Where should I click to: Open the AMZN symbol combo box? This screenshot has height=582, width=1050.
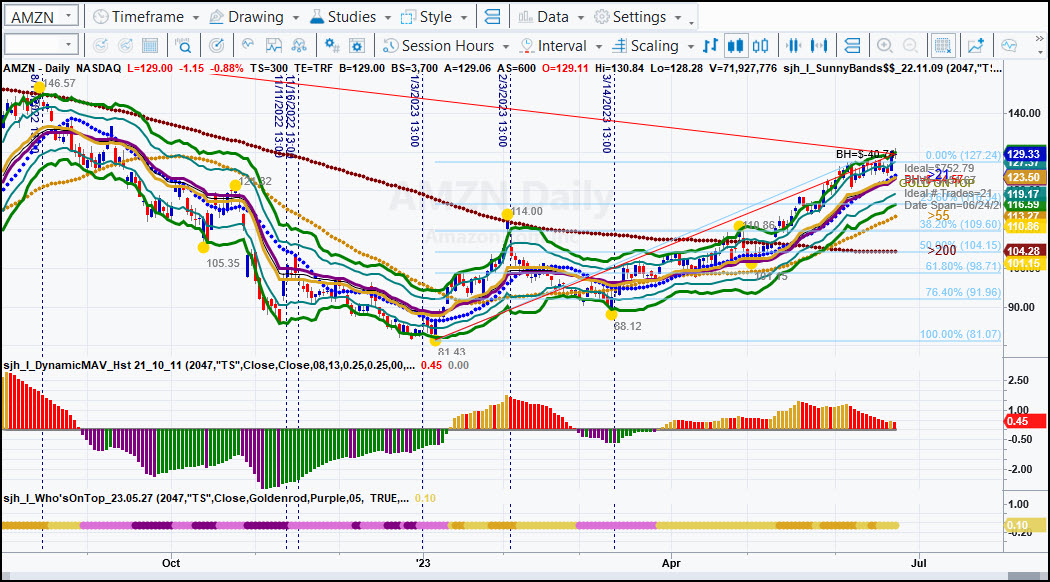42,16
